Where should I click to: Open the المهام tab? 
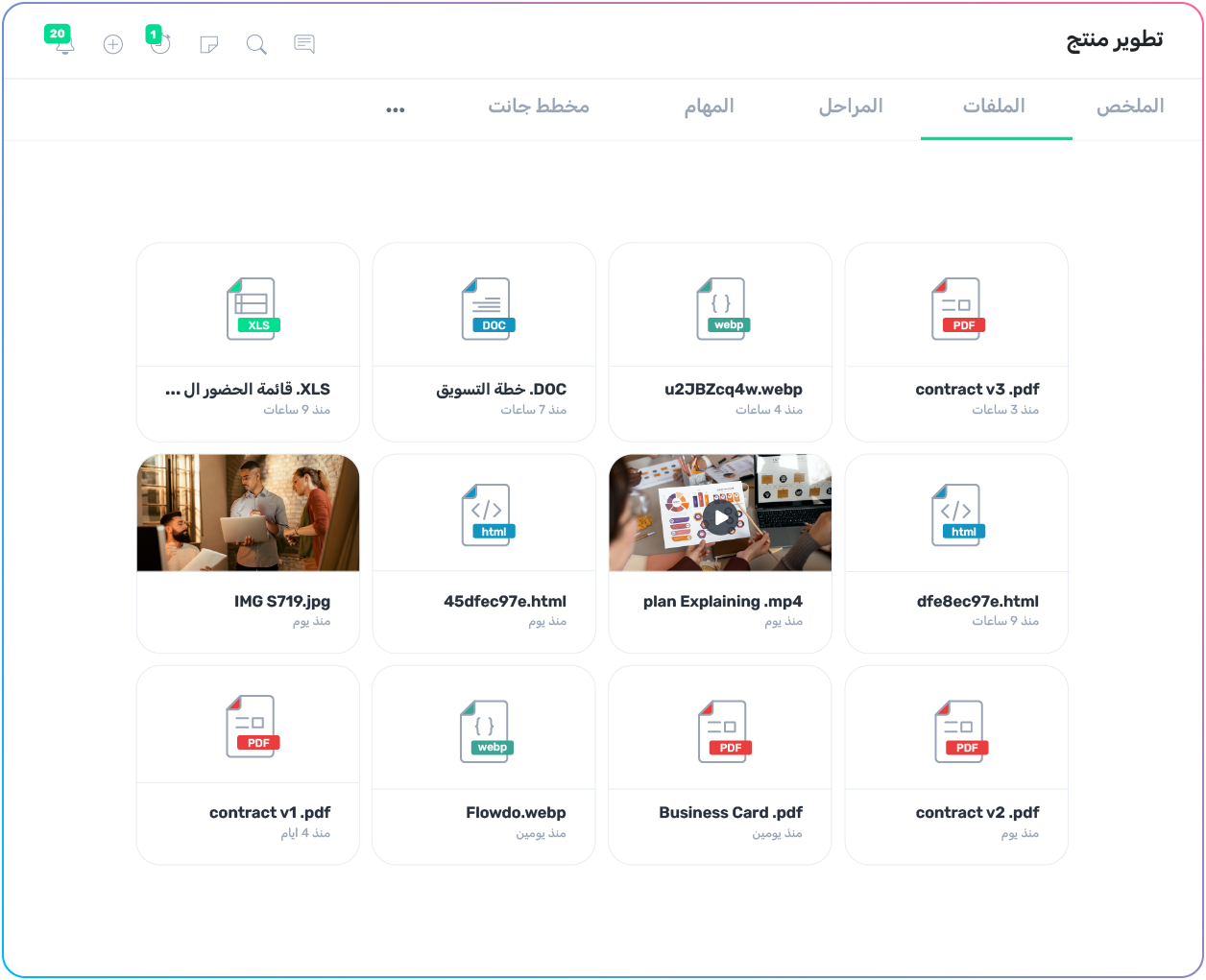click(x=709, y=107)
